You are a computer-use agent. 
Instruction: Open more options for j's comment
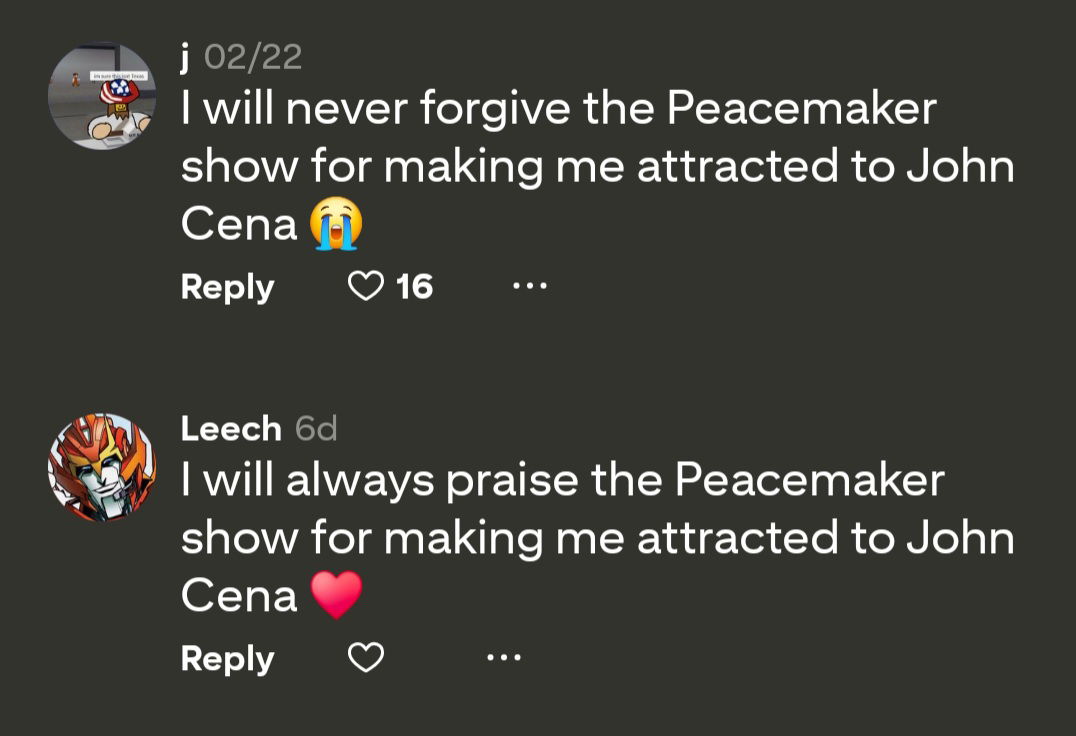530,287
